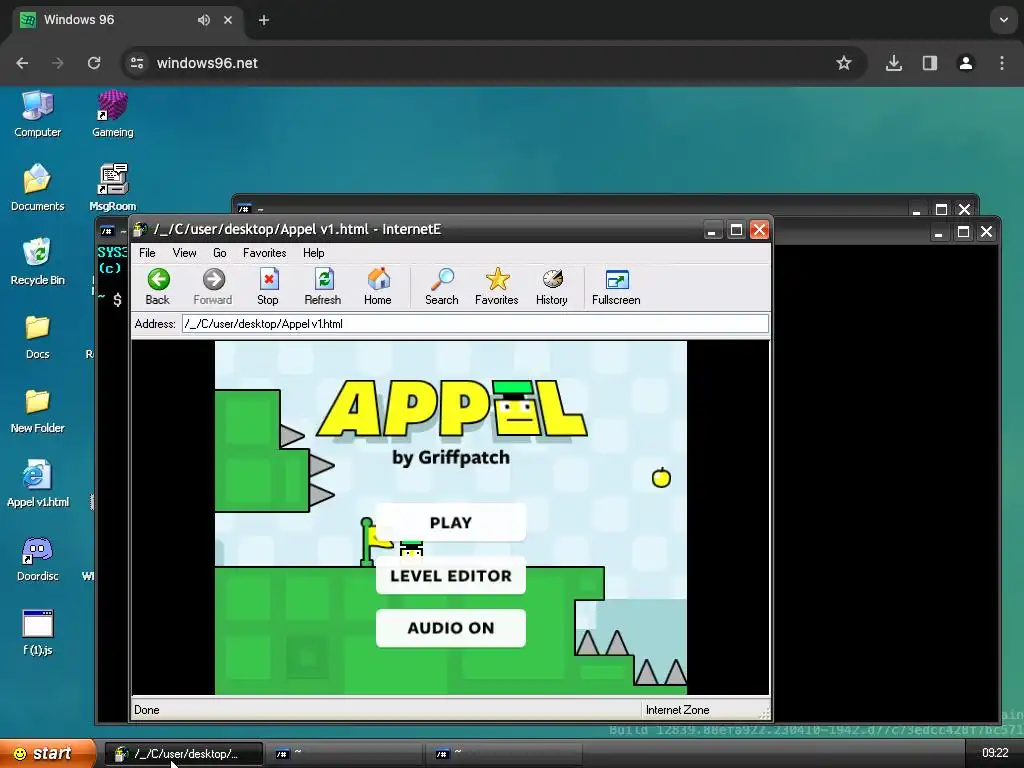This screenshot has height=768, width=1024.
Task: Reload the Chrome browser page
Action: pos(94,63)
